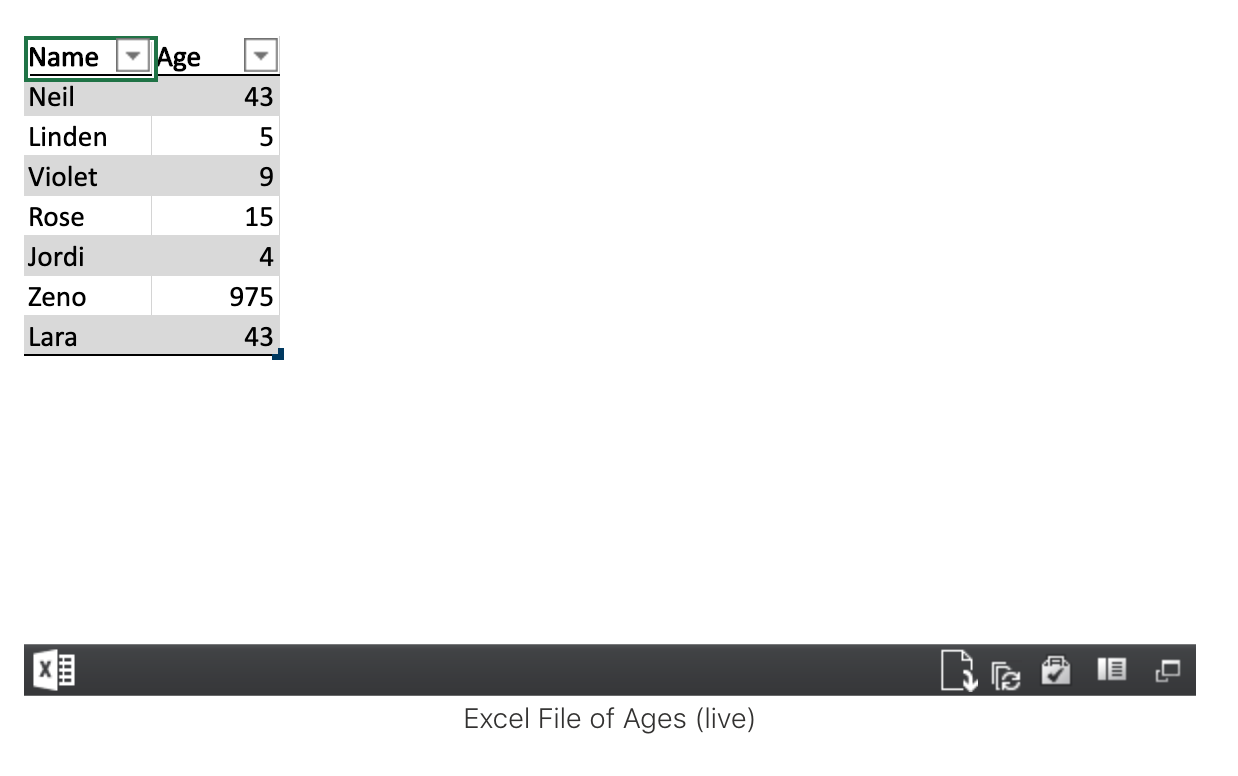View the full-size workbook
1238x776 pixels.
click(x=1112, y=670)
